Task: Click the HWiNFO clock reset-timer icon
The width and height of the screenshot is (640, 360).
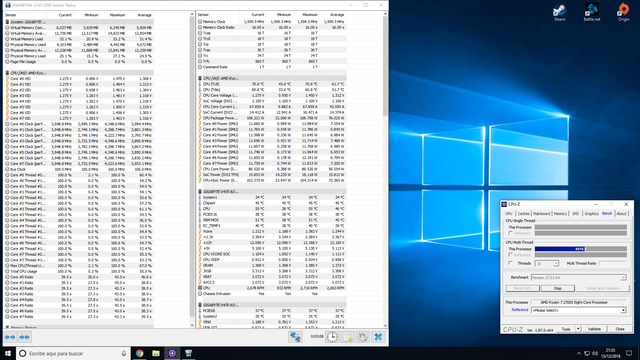Action: pos(332,337)
